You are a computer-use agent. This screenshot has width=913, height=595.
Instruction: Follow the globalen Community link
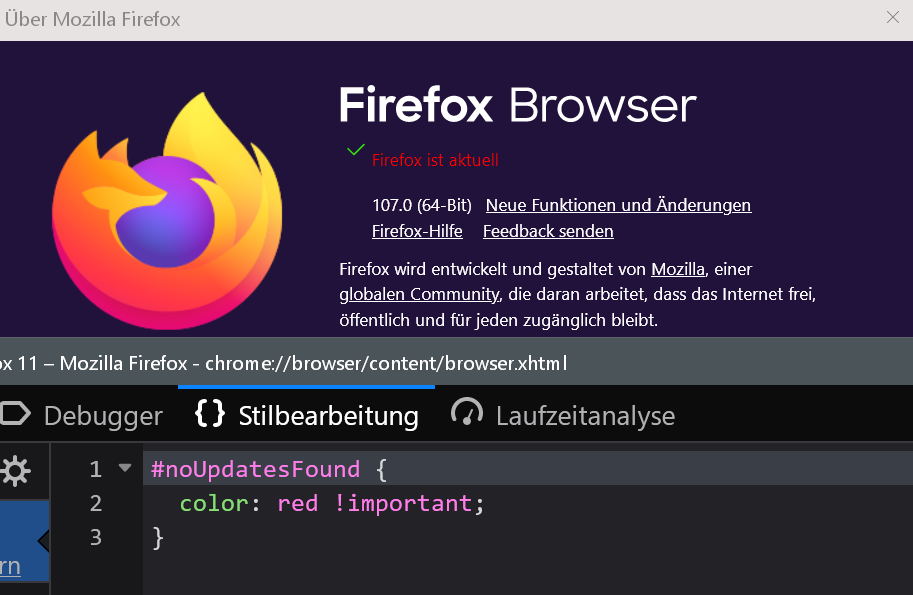click(x=419, y=295)
